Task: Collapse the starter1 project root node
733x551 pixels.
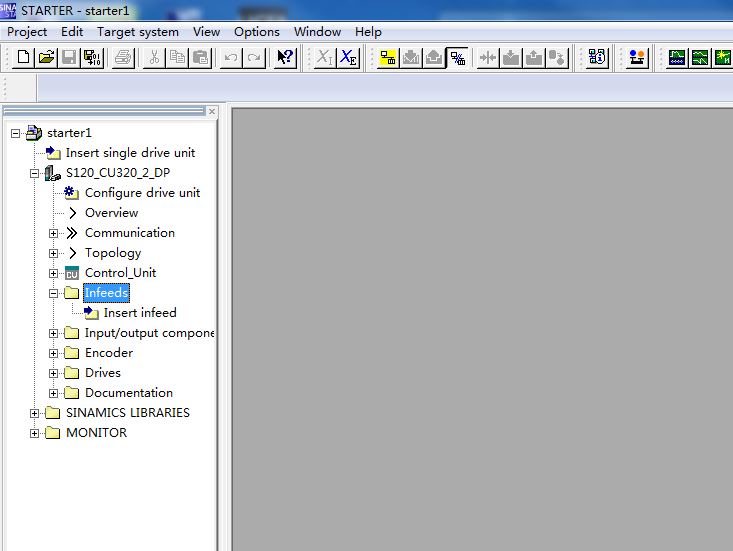Action: point(15,134)
